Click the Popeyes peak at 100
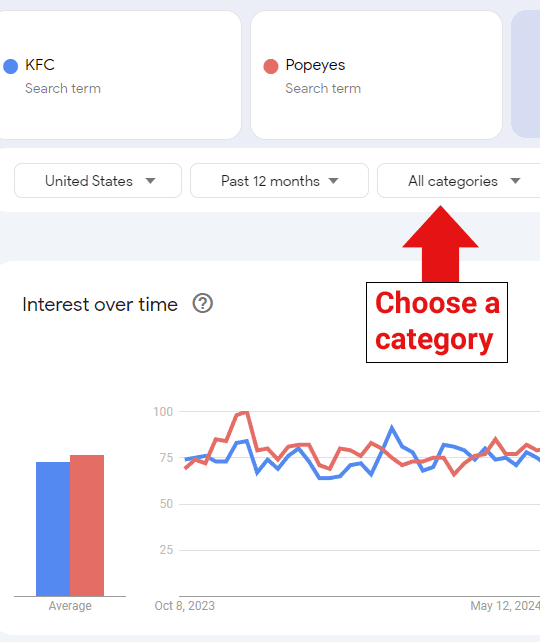 click(x=245, y=412)
